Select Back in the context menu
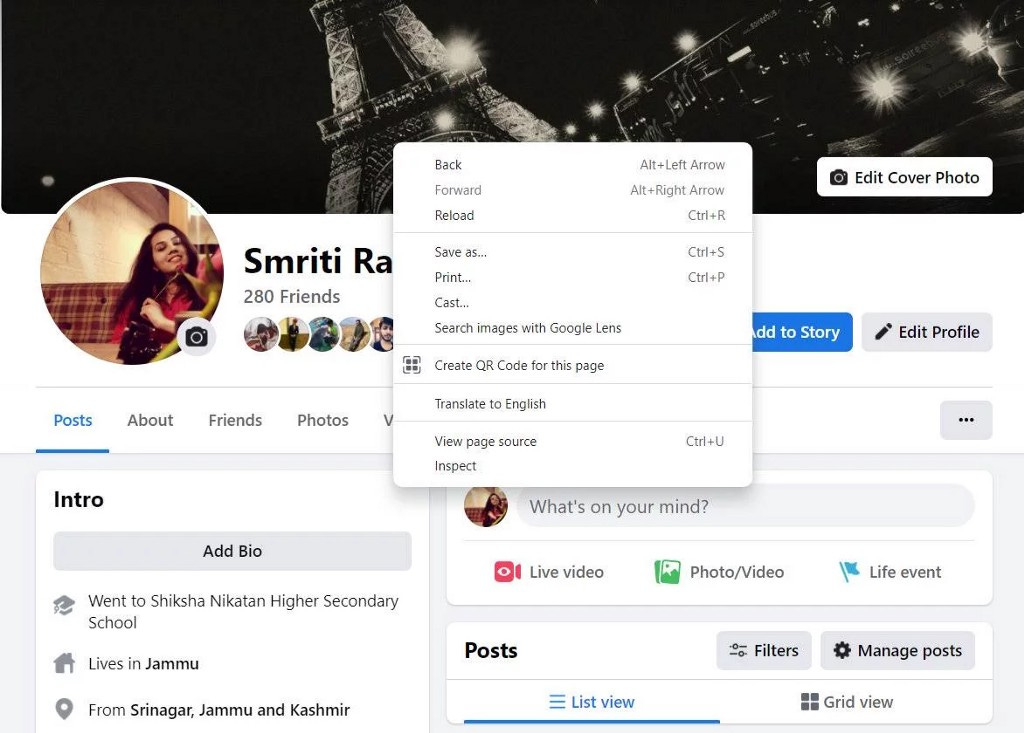 point(573,165)
